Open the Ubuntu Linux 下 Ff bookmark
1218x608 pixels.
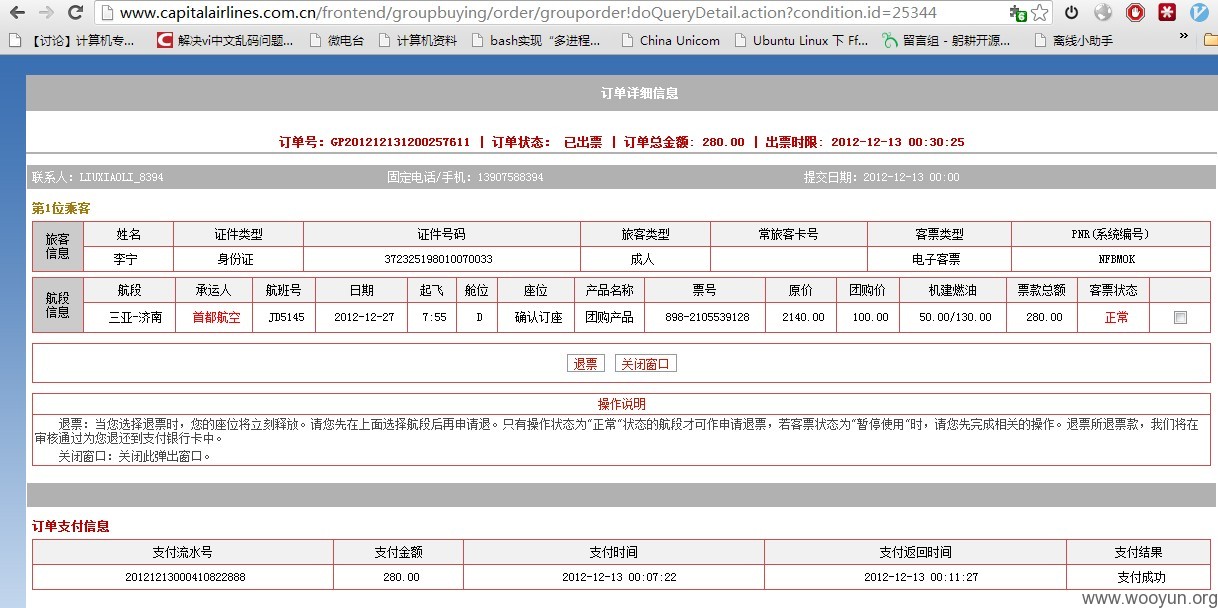(x=801, y=41)
